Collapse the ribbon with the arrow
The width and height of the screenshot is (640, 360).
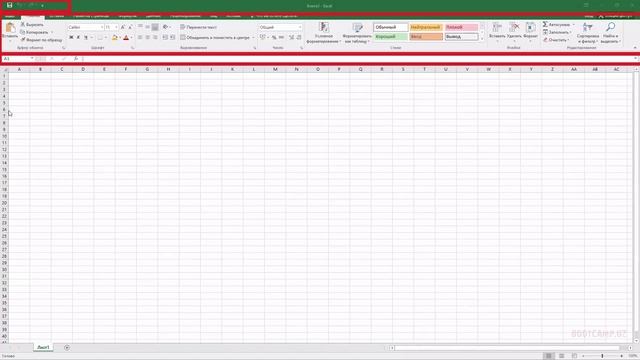coord(635,48)
